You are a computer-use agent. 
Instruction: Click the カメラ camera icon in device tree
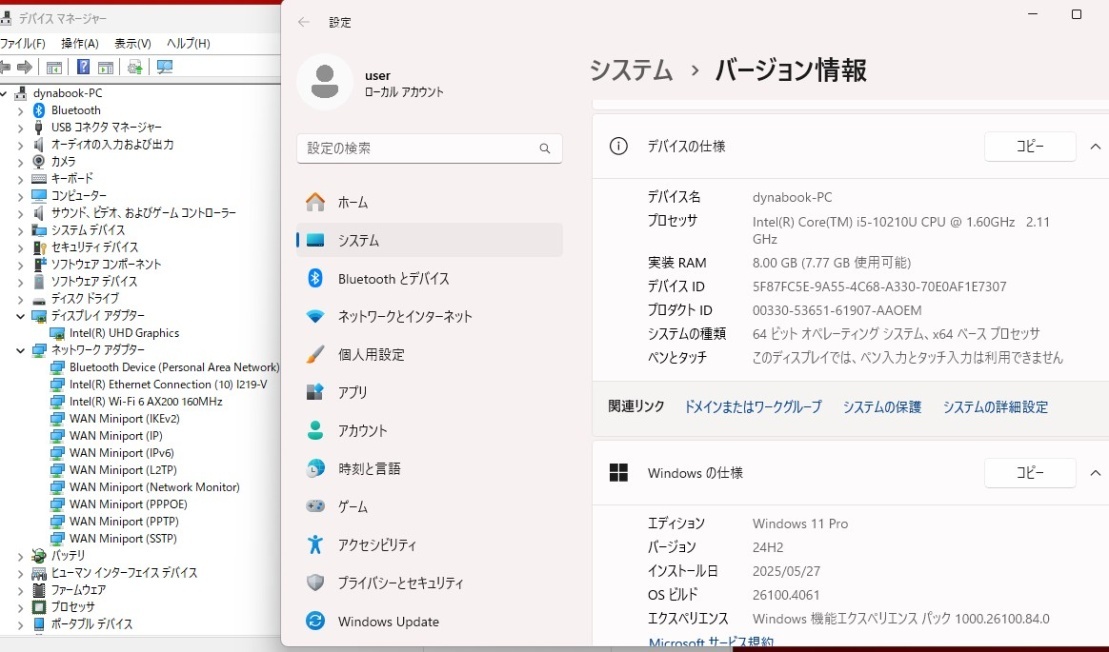point(39,161)
